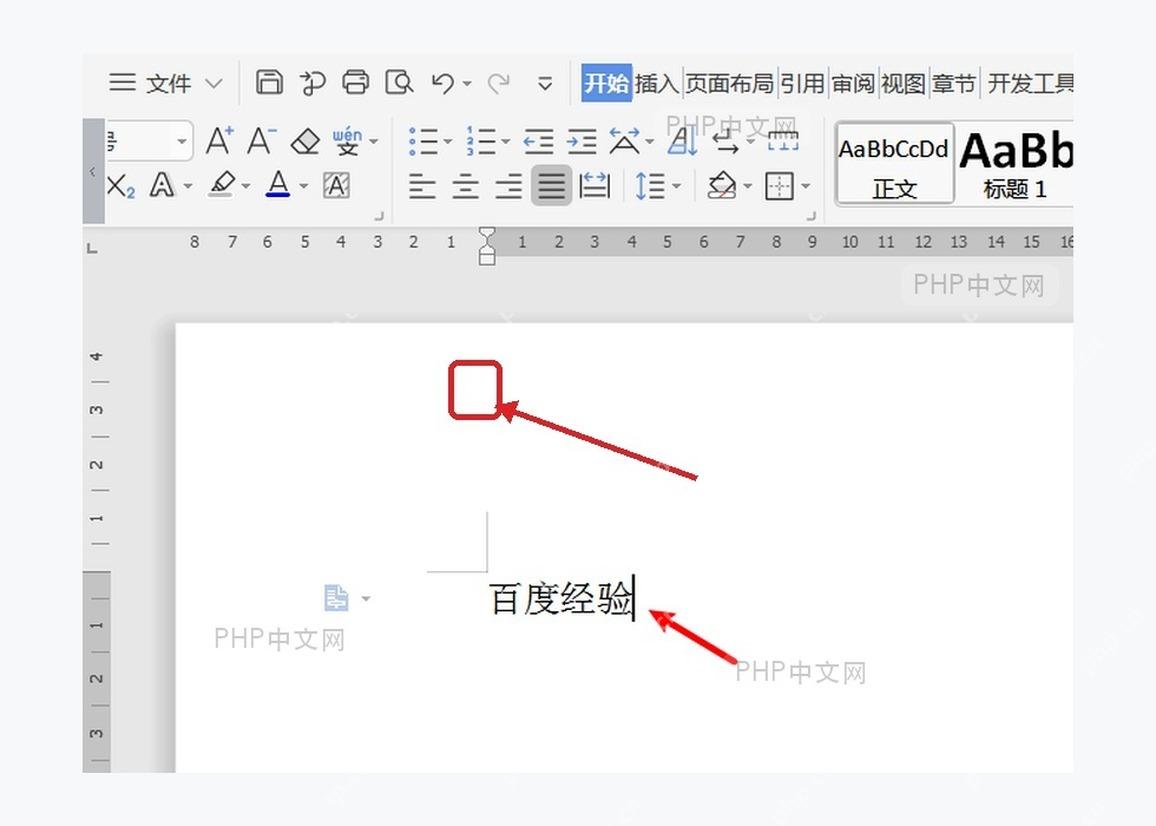Screen dimensions: 1156x826
Task: Toggle character shading A button
Action: (336, 186)
